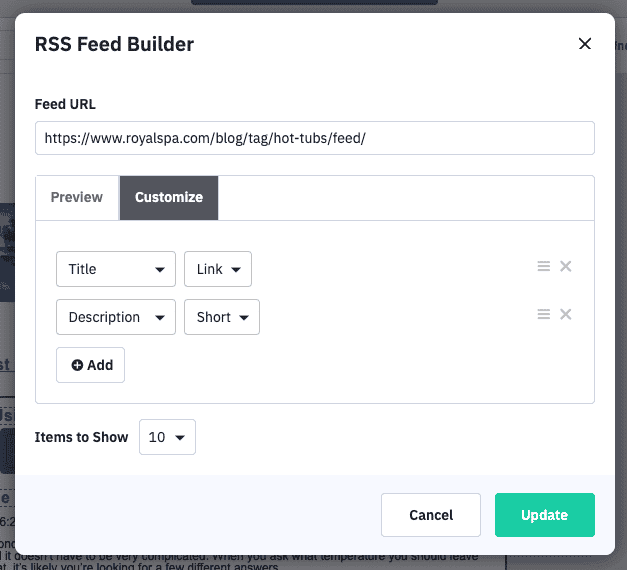Viewport: 627px width, 570px height.
Task: Click the Feed URL label
Action: pos(65,104)
